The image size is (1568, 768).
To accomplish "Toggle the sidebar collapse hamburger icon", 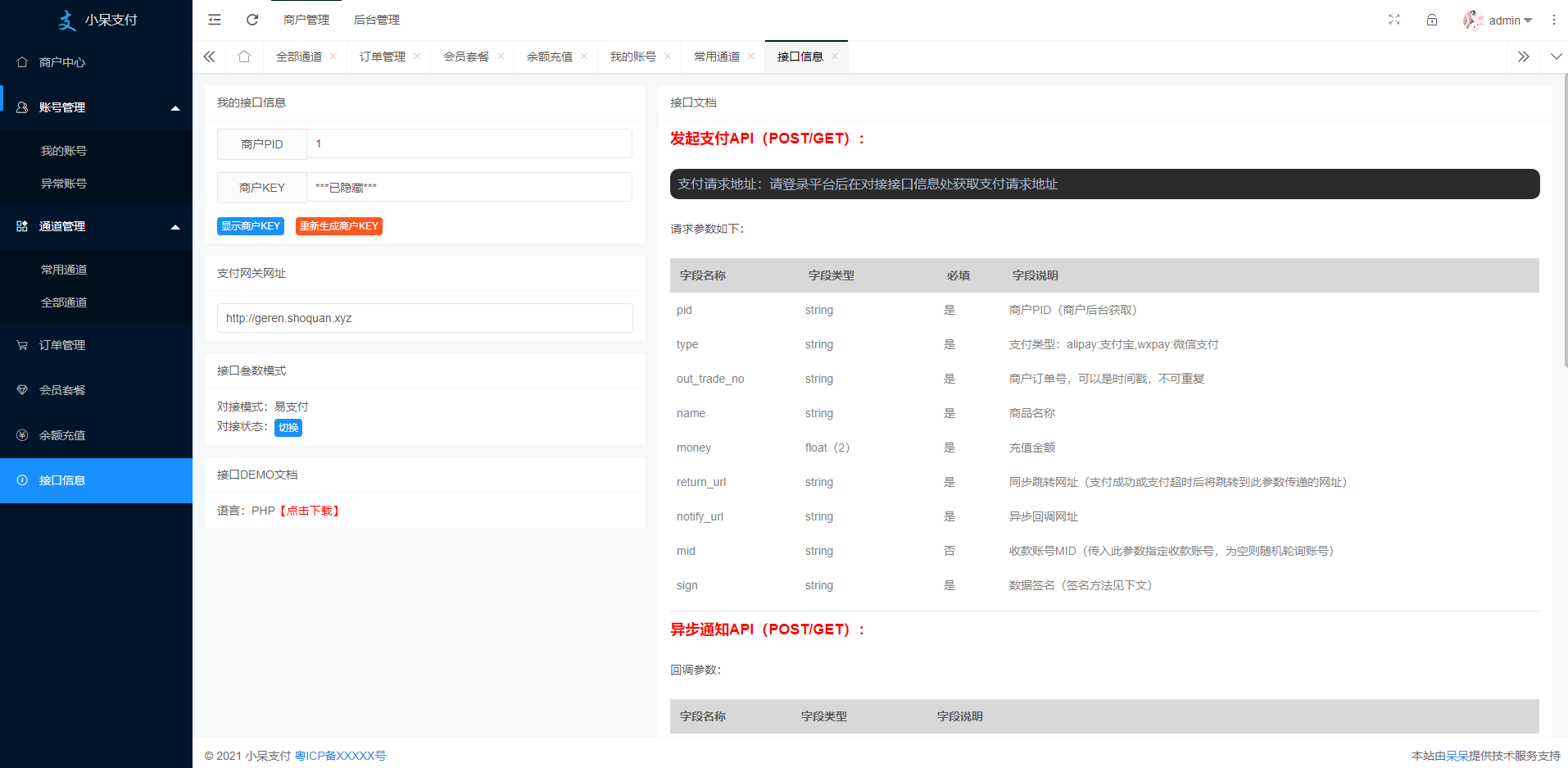I will (x=215, y=20).
